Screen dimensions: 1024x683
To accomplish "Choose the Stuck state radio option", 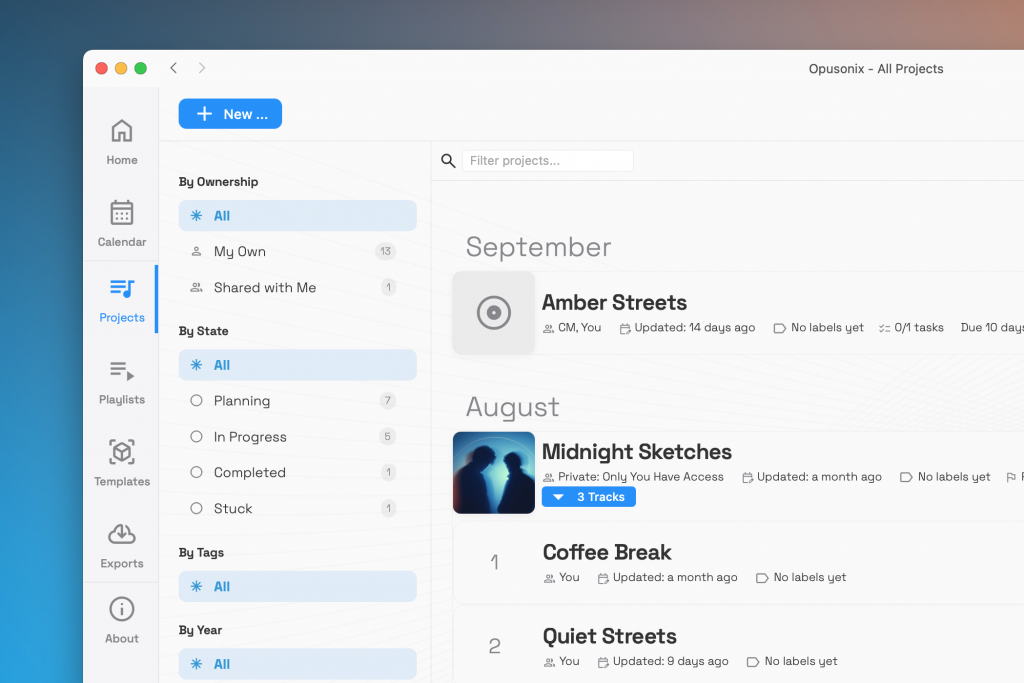I will pos(197,509).
